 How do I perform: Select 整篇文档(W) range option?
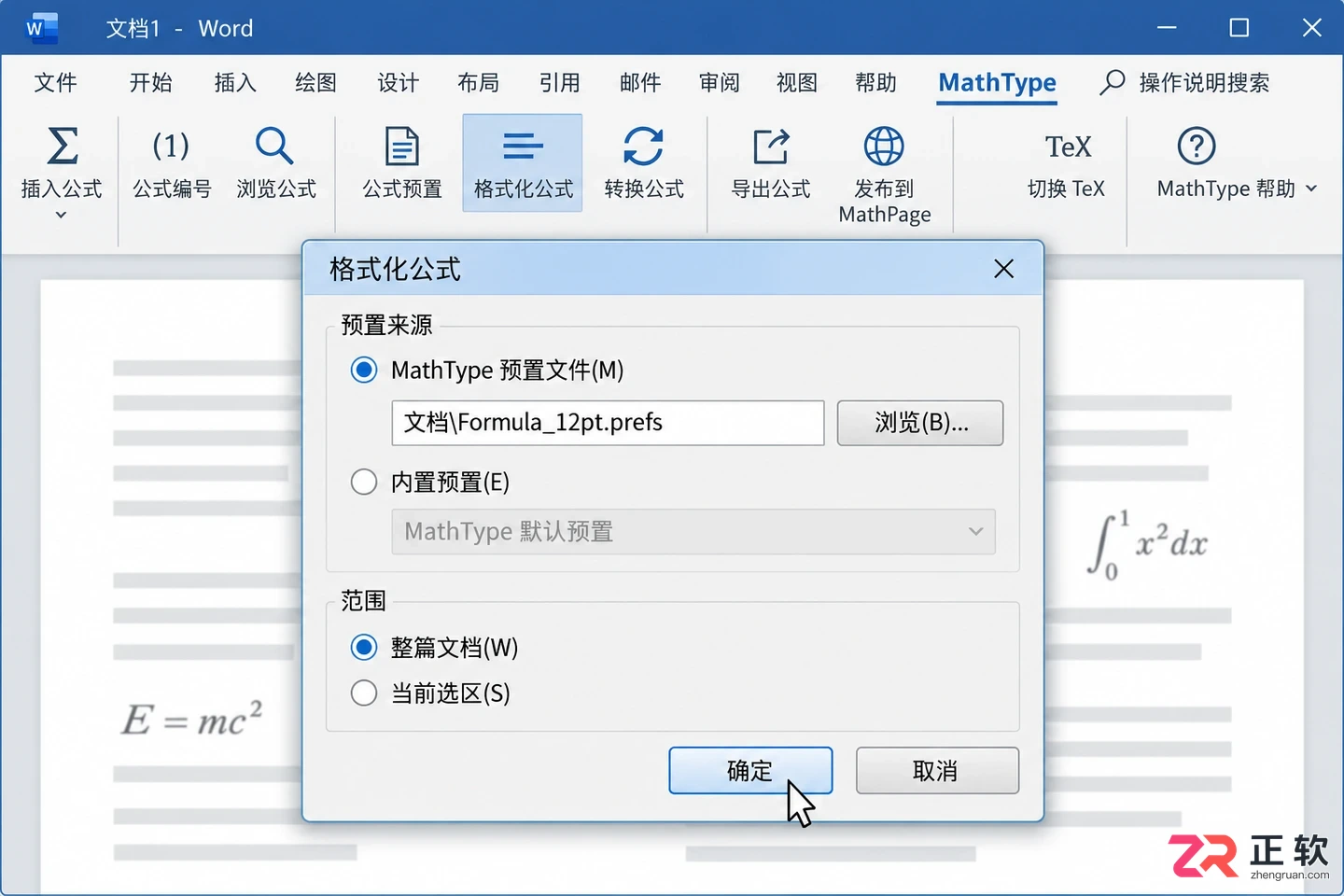364,647
